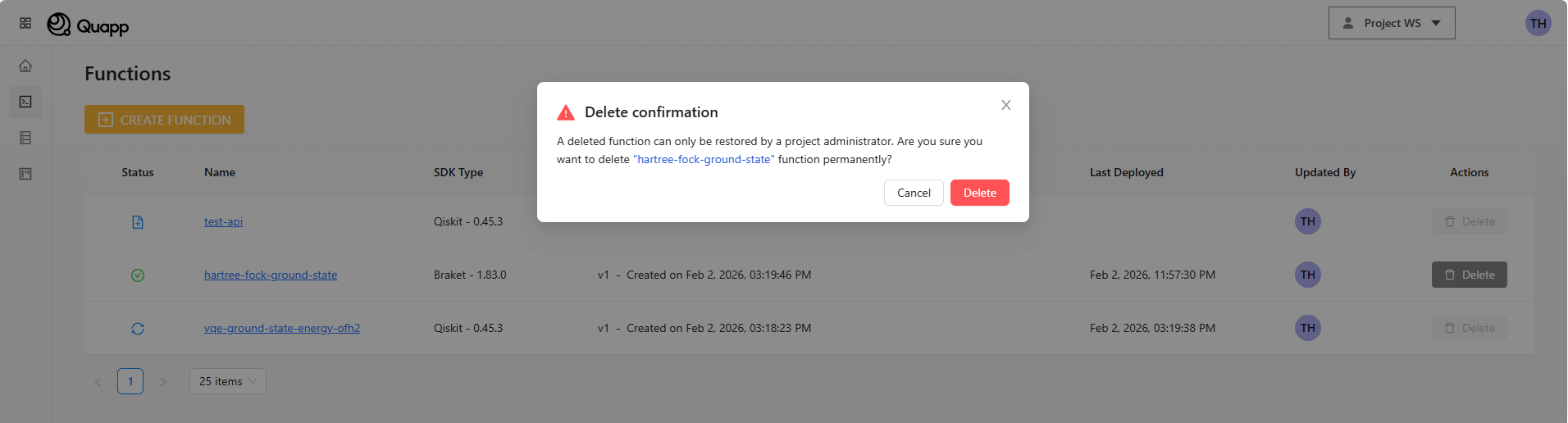Click the Create Function button
Screen dimensions: 1568x423
click(x=164, y=120)
